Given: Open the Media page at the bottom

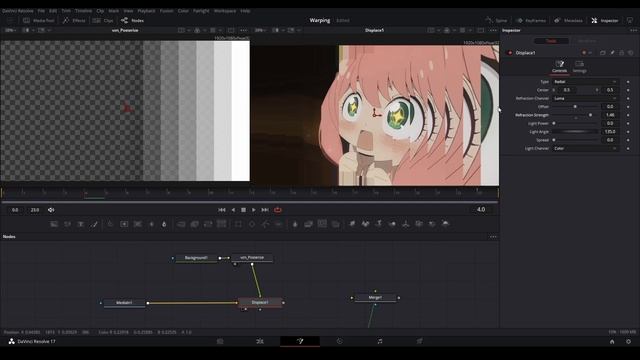Looking at the screenshot, I should coord(220,341).
